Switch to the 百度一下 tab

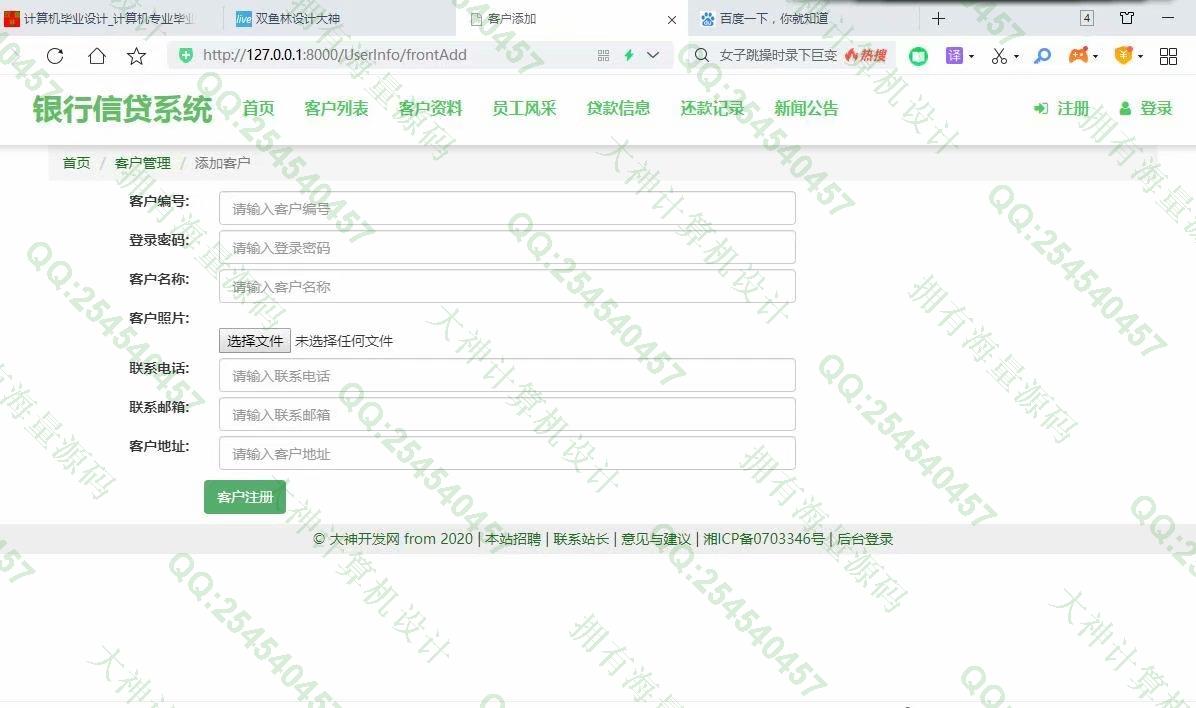point(802,18)
